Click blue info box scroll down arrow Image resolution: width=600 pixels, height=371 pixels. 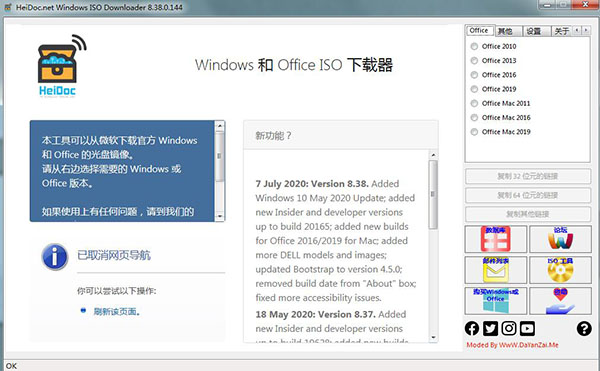[220, 216]
